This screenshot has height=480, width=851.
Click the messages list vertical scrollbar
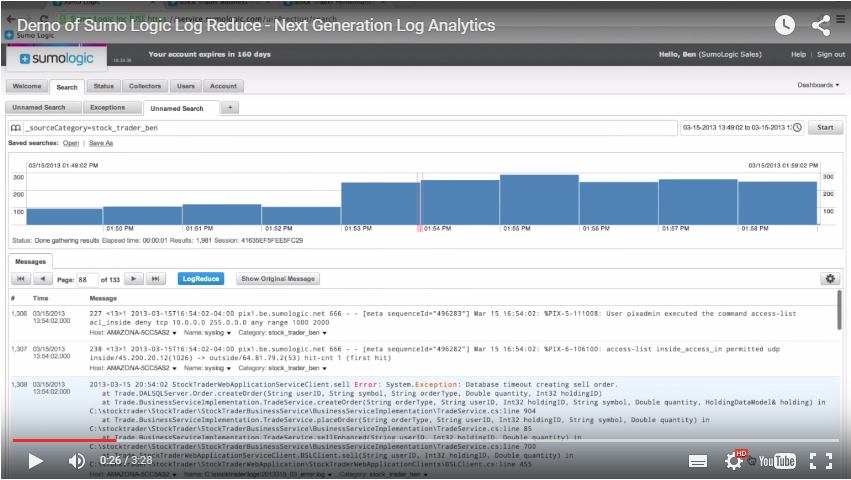pos(839,310)
